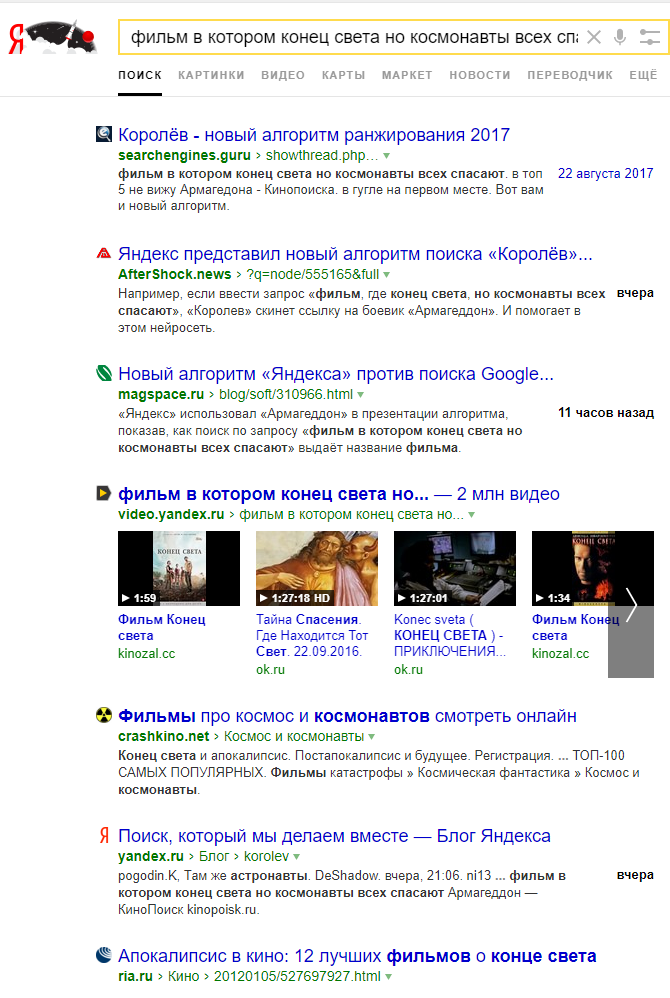Image resolution: width=670 pixels, height=998 pixels.
Task: Open the Блог breadcrumb under yandex.ru
Action: (x=214, y=857)
